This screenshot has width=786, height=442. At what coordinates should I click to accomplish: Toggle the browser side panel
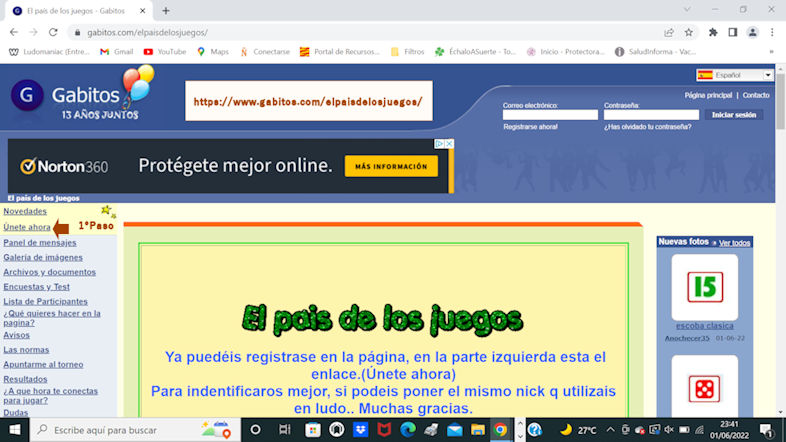pos(732,32)
